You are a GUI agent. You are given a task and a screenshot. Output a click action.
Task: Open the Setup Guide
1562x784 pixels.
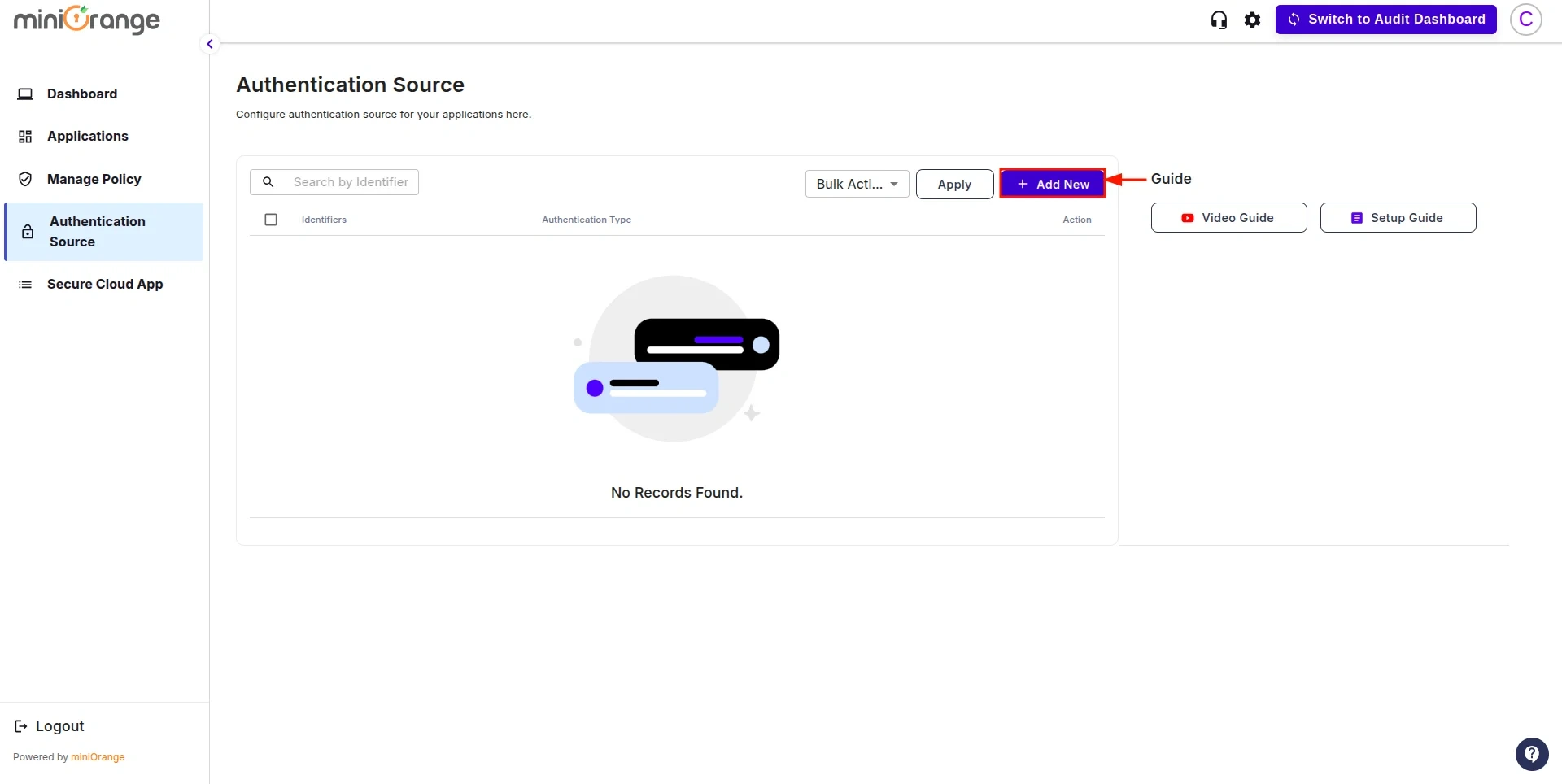point(1398,217)
